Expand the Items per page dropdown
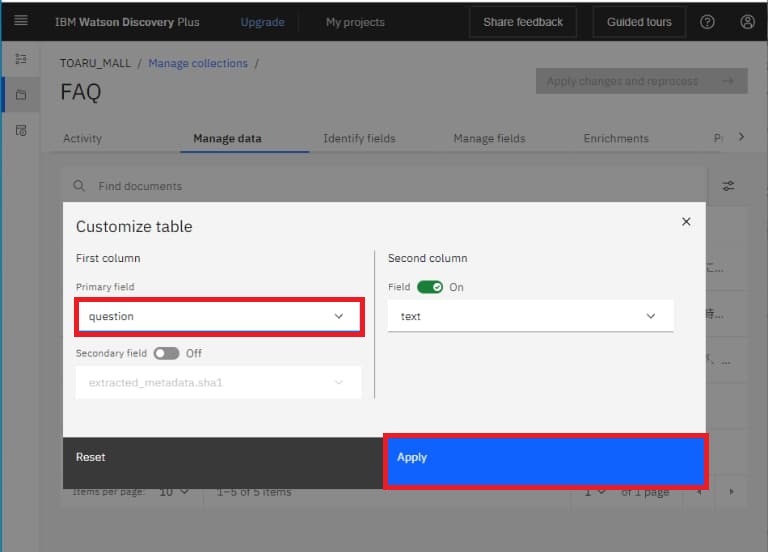Screen dimensions: 768x552 [x=174, y=492]
